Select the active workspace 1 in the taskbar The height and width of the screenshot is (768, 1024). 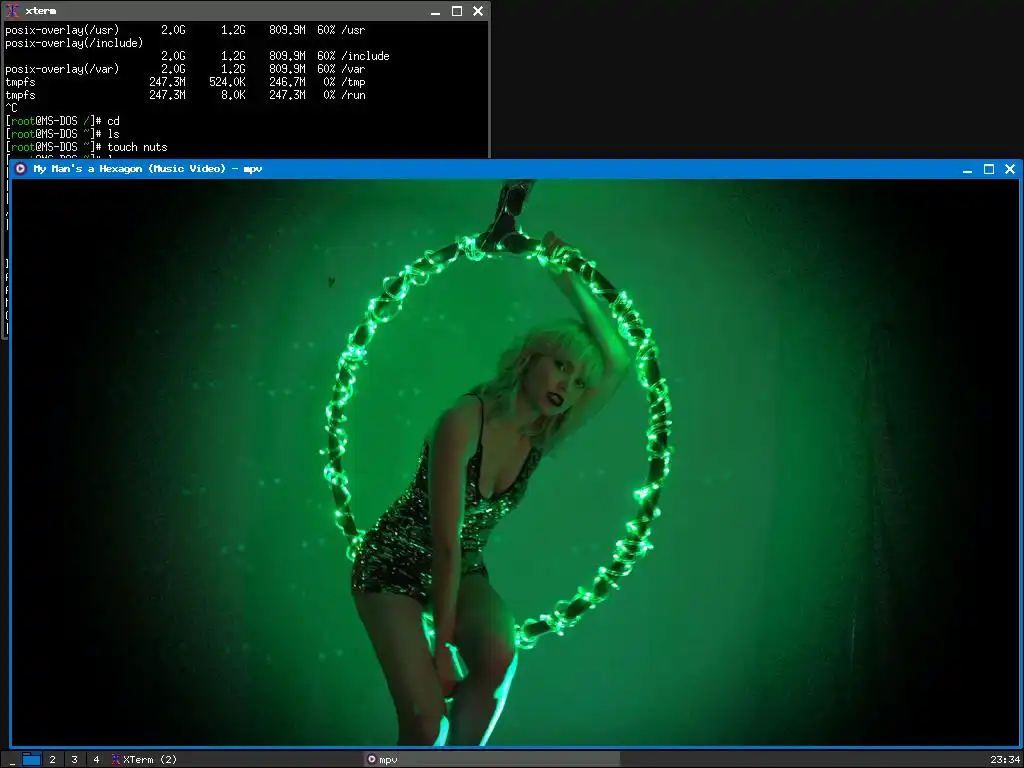[x=31, y=759]
